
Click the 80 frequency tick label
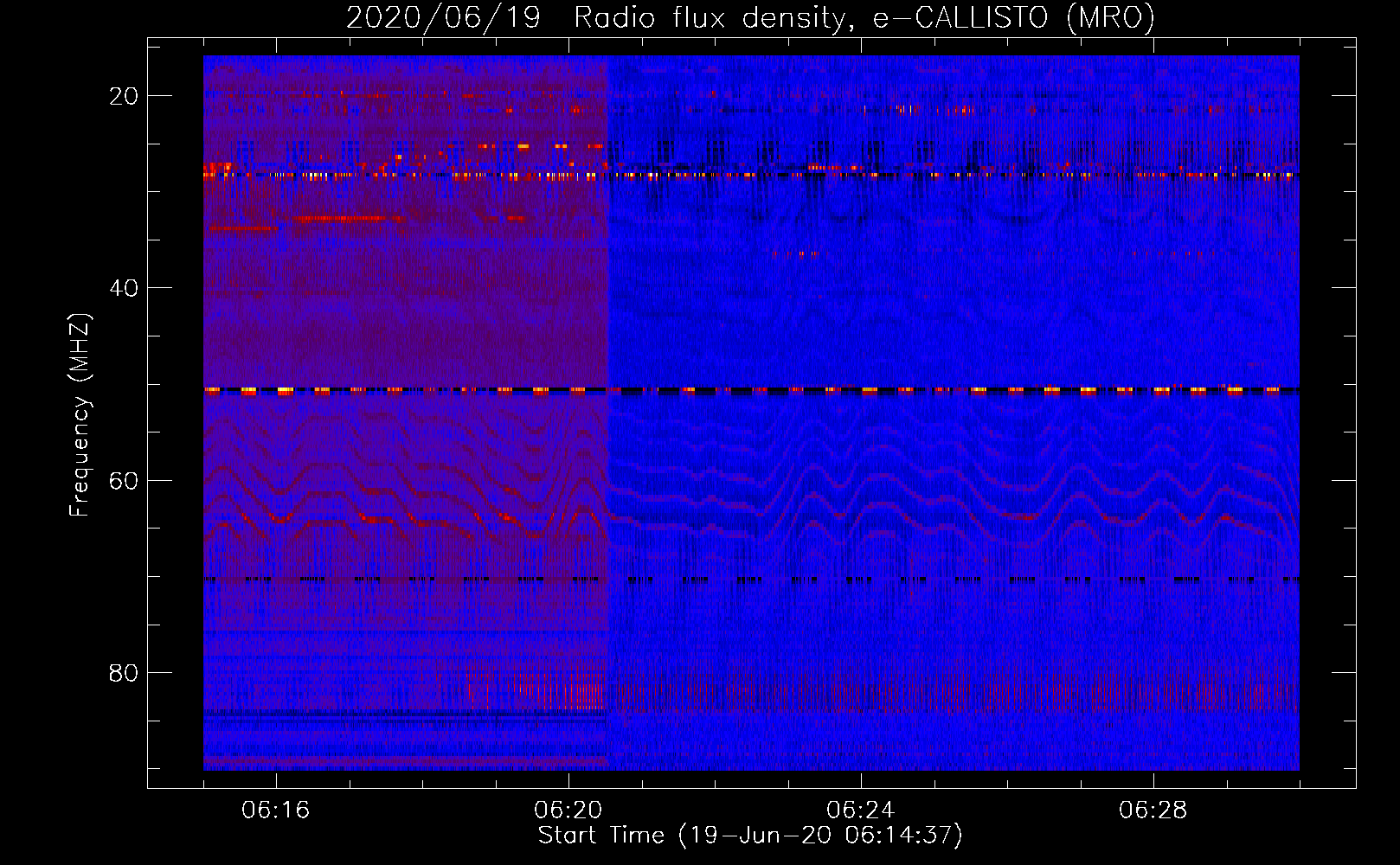pos(124,673)
